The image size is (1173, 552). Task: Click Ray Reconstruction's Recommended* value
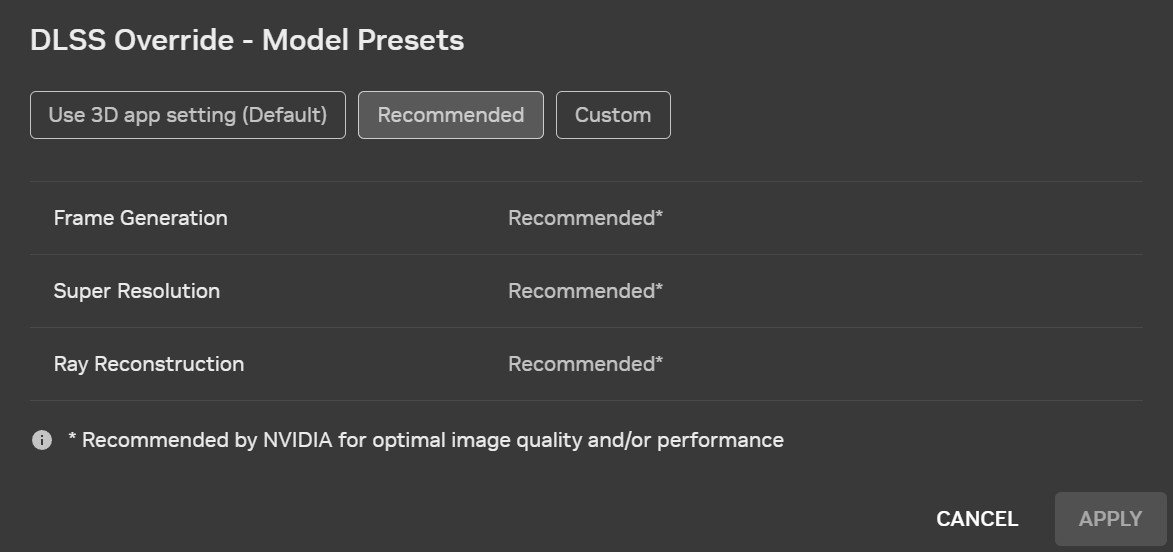[585, 364]
